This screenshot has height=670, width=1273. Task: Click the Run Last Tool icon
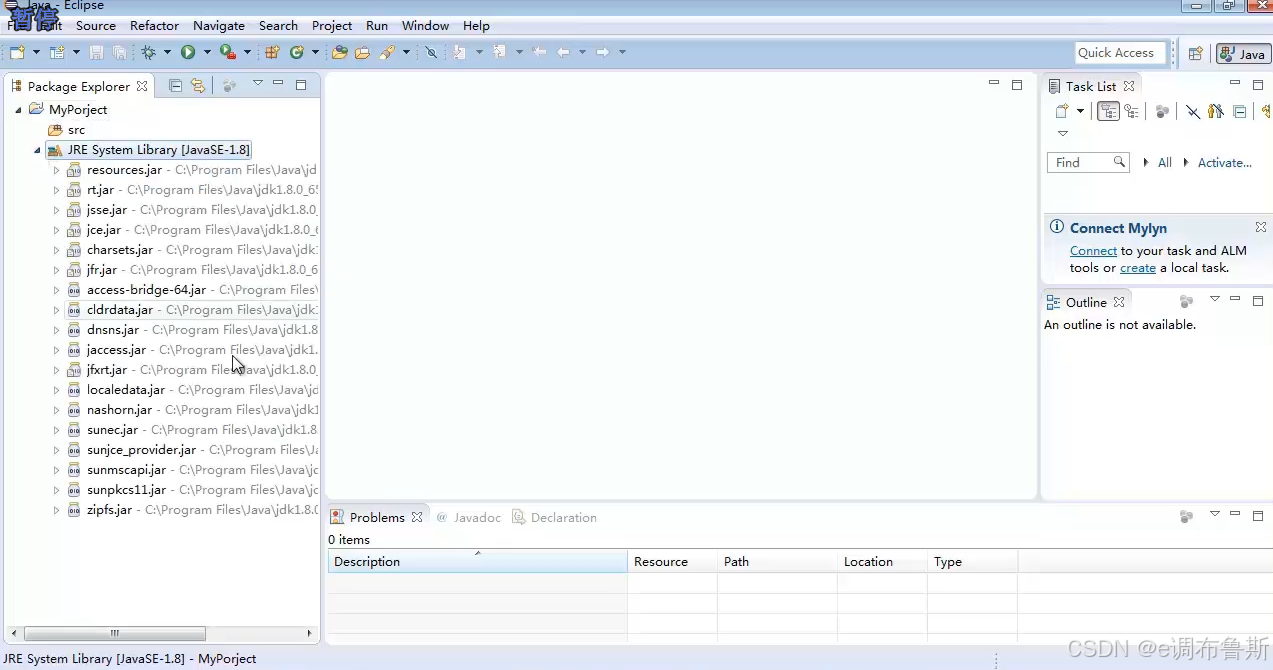(228, 52)
